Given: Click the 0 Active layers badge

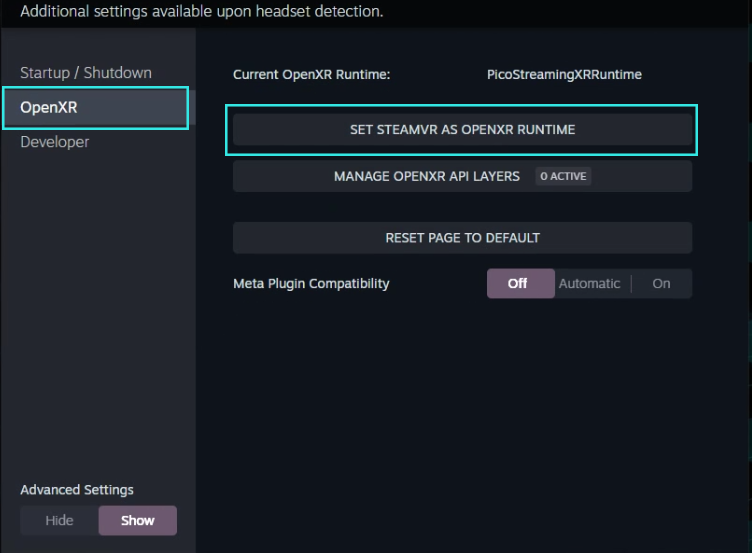Looking at the screenshot, I should tap(563, 176).
